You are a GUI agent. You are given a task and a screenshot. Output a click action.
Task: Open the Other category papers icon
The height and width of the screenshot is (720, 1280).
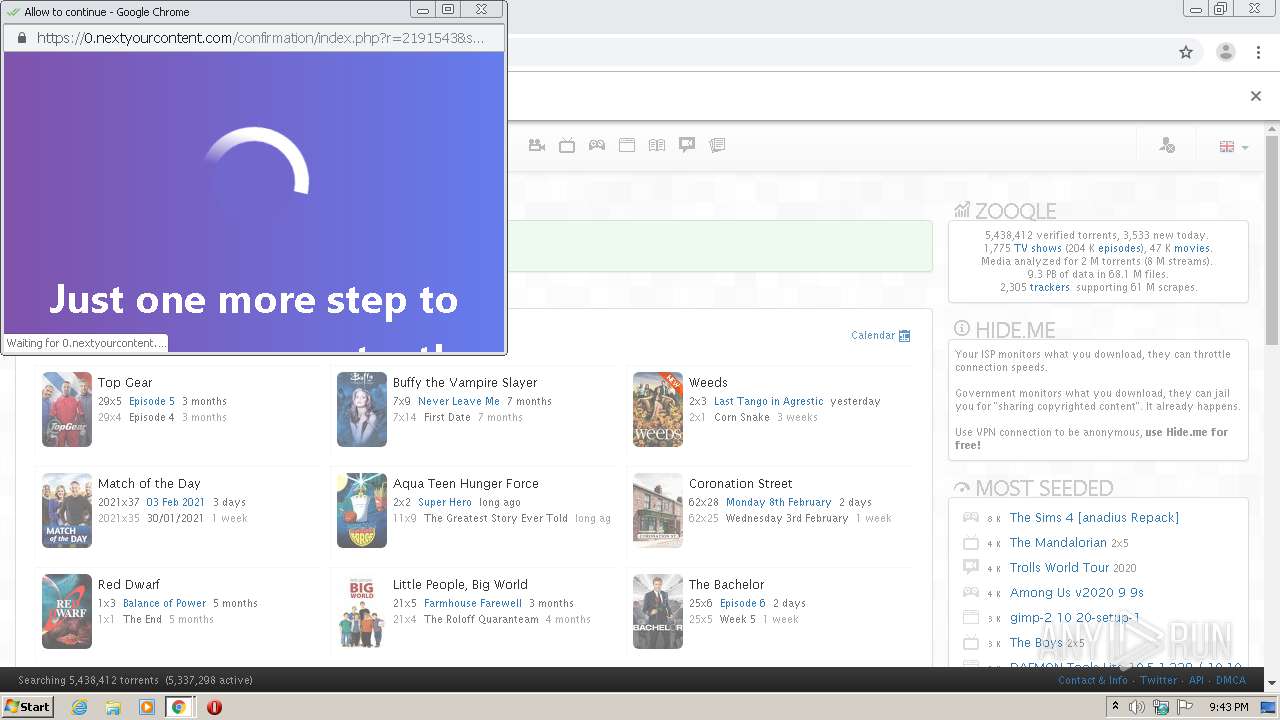717,145
